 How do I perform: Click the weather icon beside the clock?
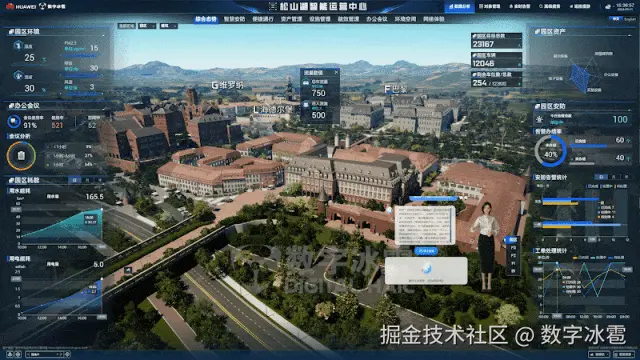pyautogui.click(x=608, y=7)
